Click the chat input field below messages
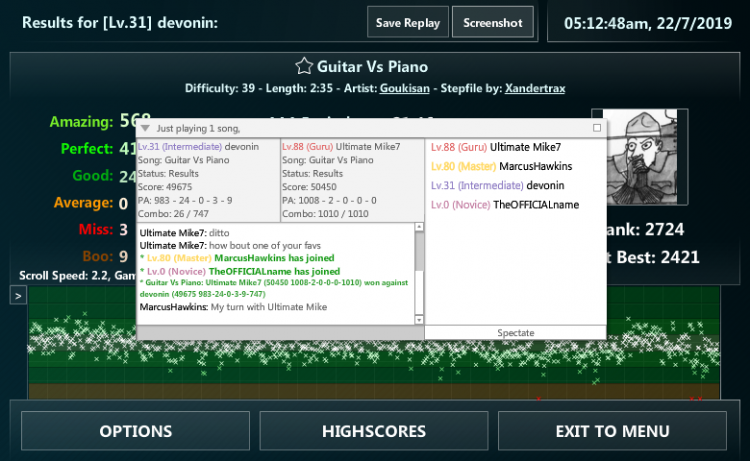The width and height of the screenshot is (750, 461). click(280, 332)
